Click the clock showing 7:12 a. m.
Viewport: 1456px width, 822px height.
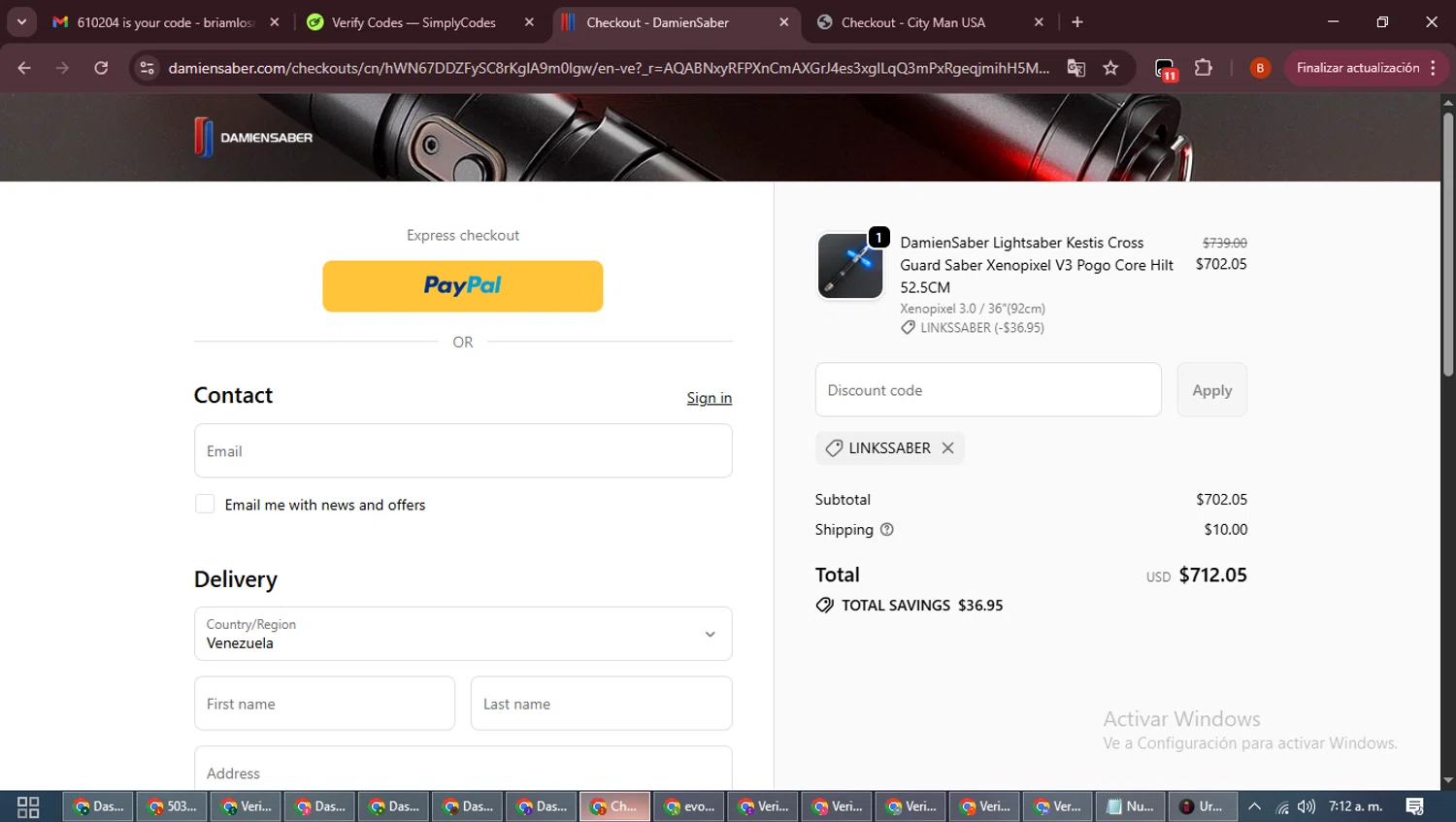1355,806
